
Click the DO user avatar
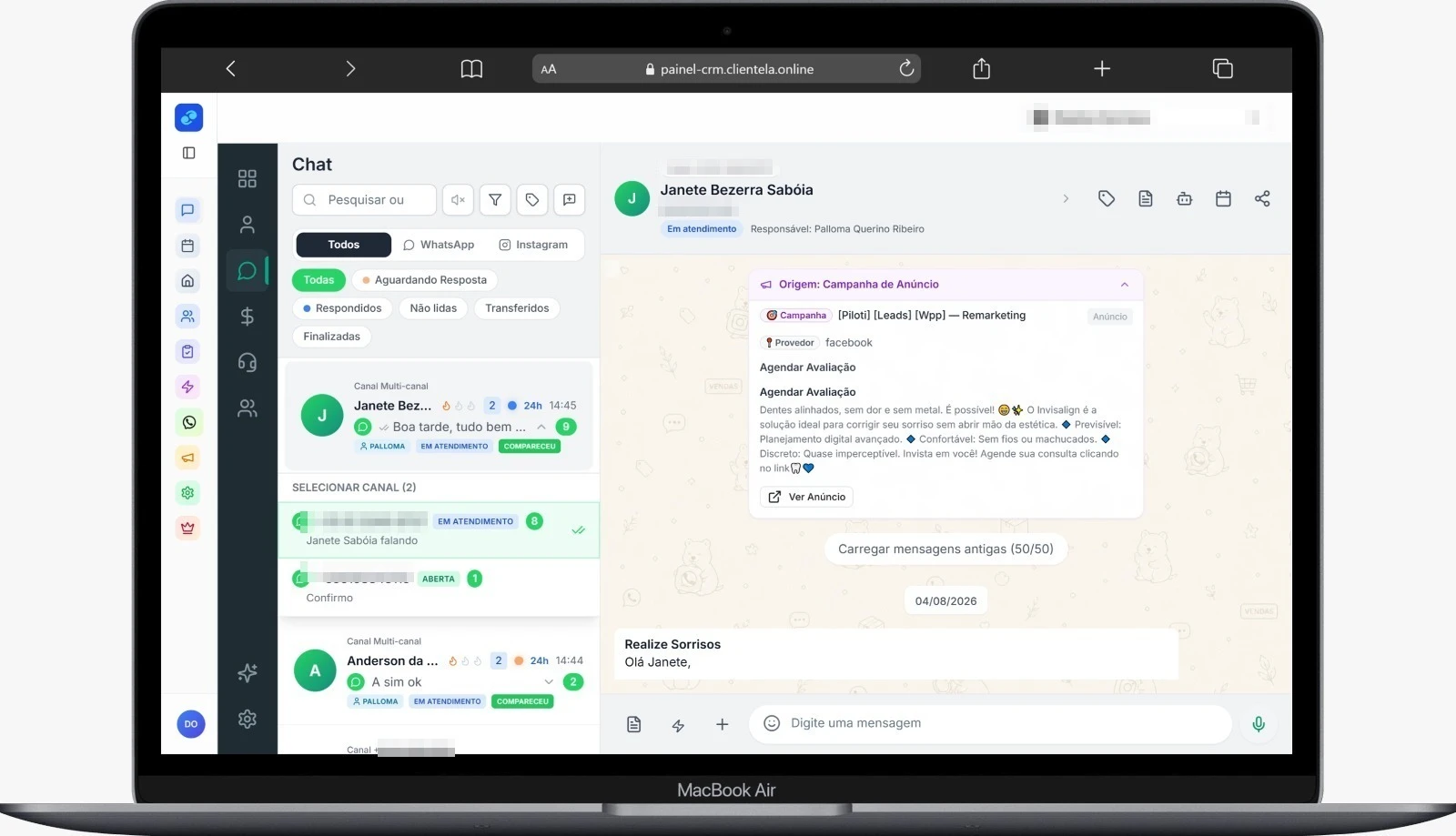pos(190,724)
